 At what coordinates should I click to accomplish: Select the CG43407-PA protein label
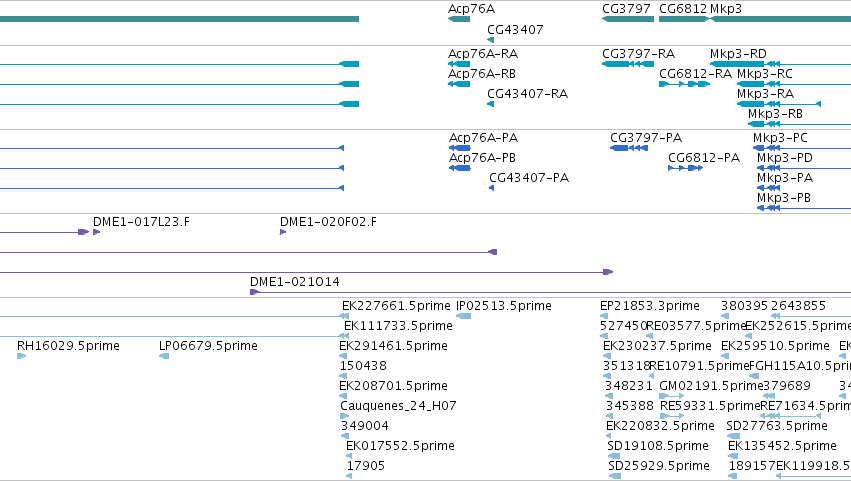(529, 178)
